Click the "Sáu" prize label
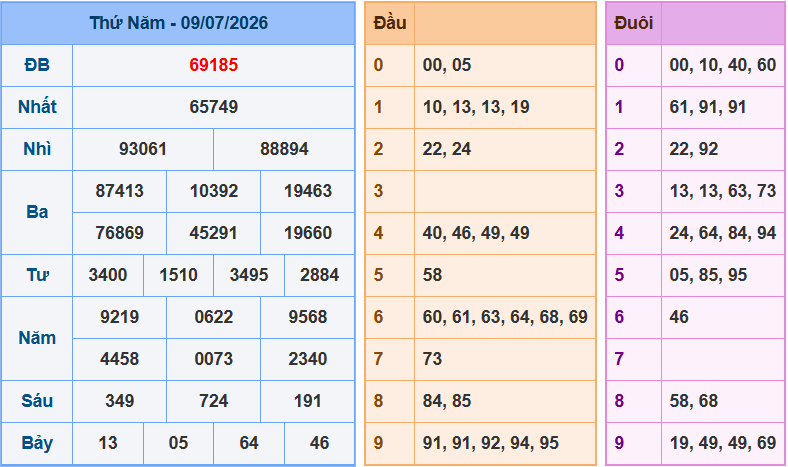The height and width of the screenshot is (467, 788). pos(37,401)
